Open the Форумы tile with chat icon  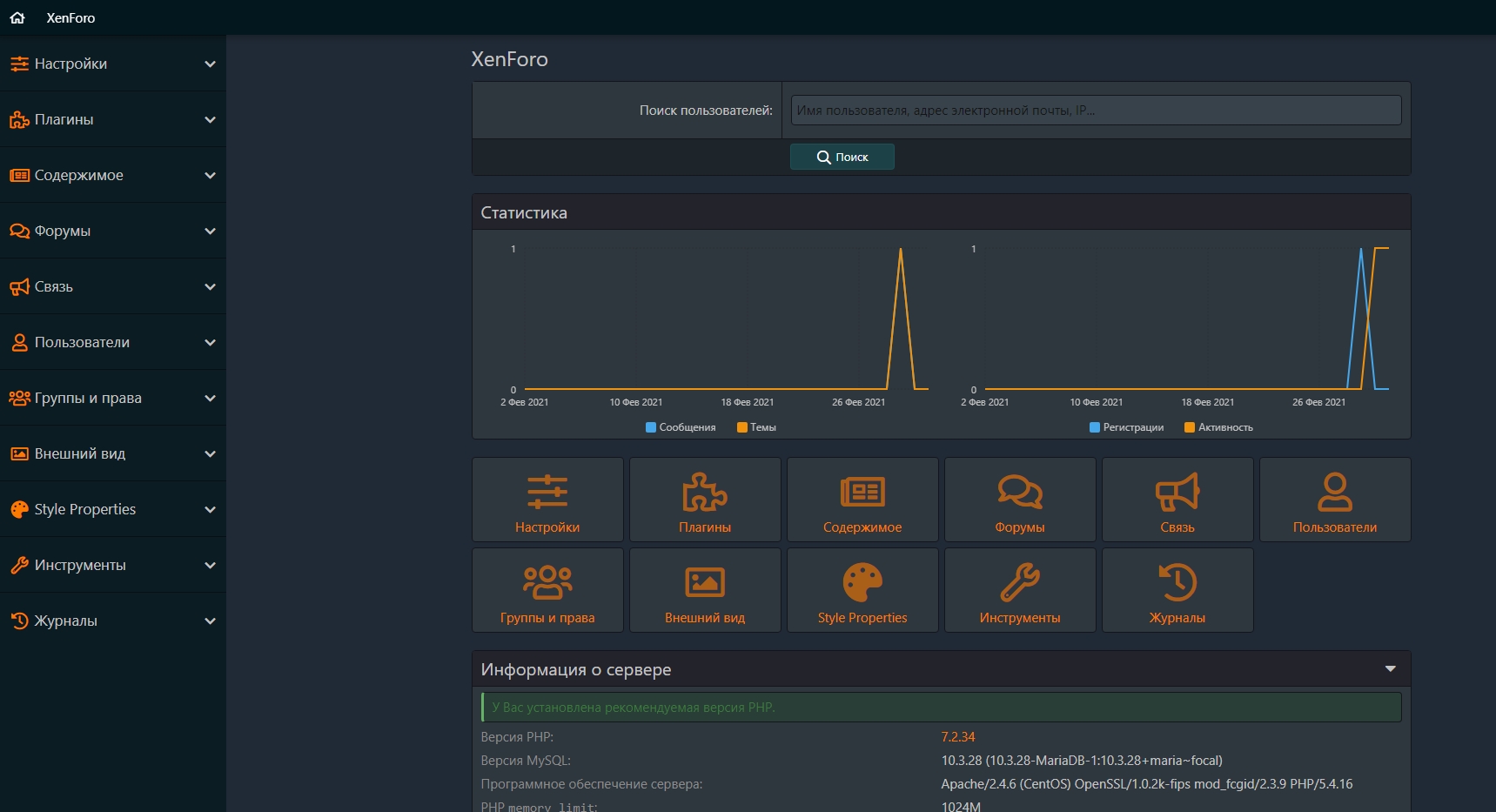coord(1020,500)
